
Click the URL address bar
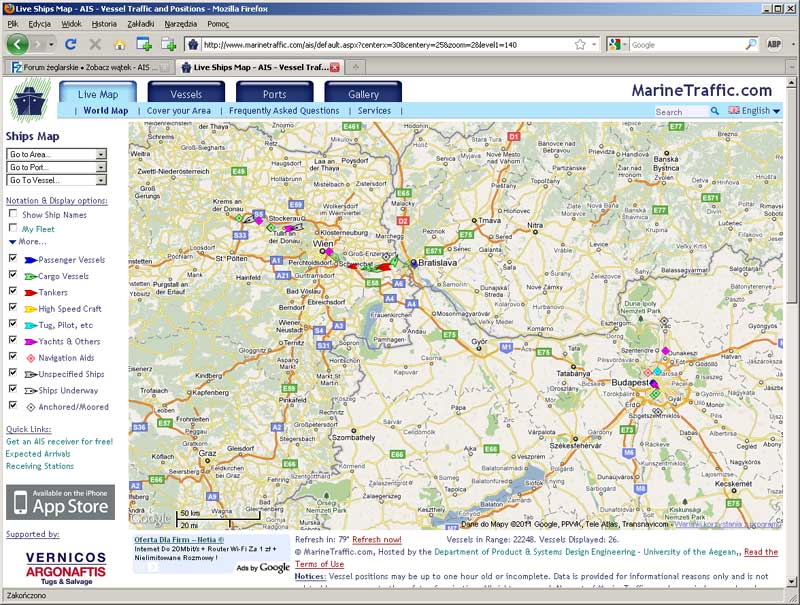(x=388, y=44)
